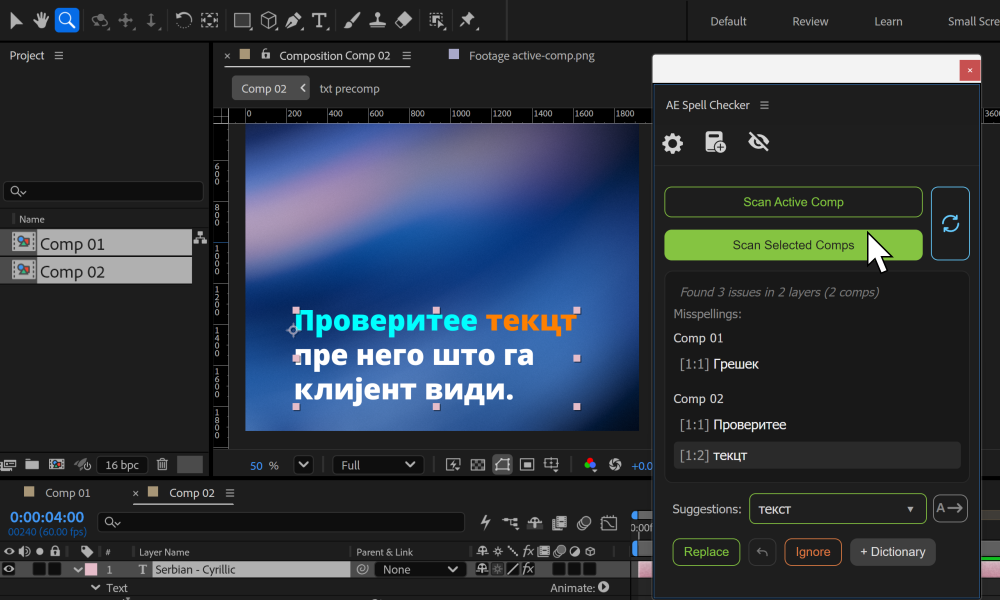Click the Replace button
Viewport: 1000px width, 600px height.
click(x=706, y=552)
